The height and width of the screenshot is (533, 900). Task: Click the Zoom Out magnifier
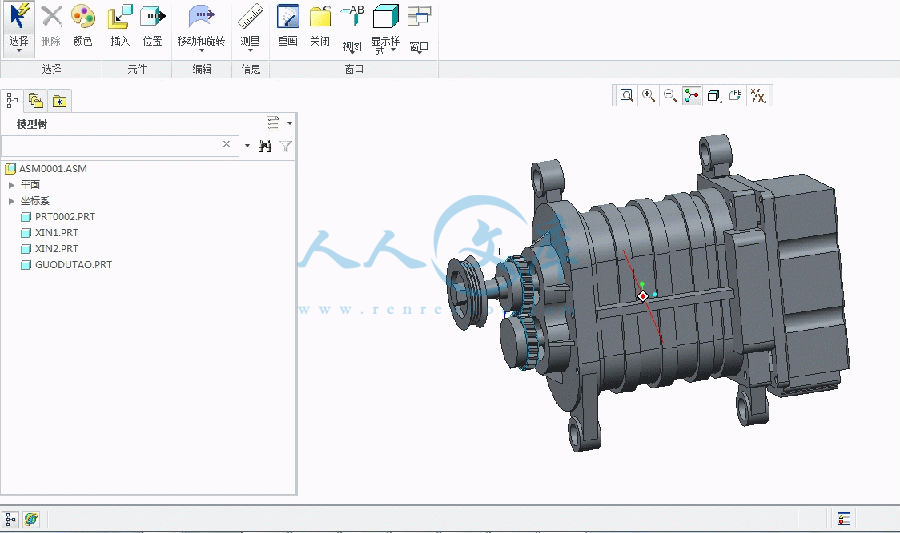[x=670, y=95]
